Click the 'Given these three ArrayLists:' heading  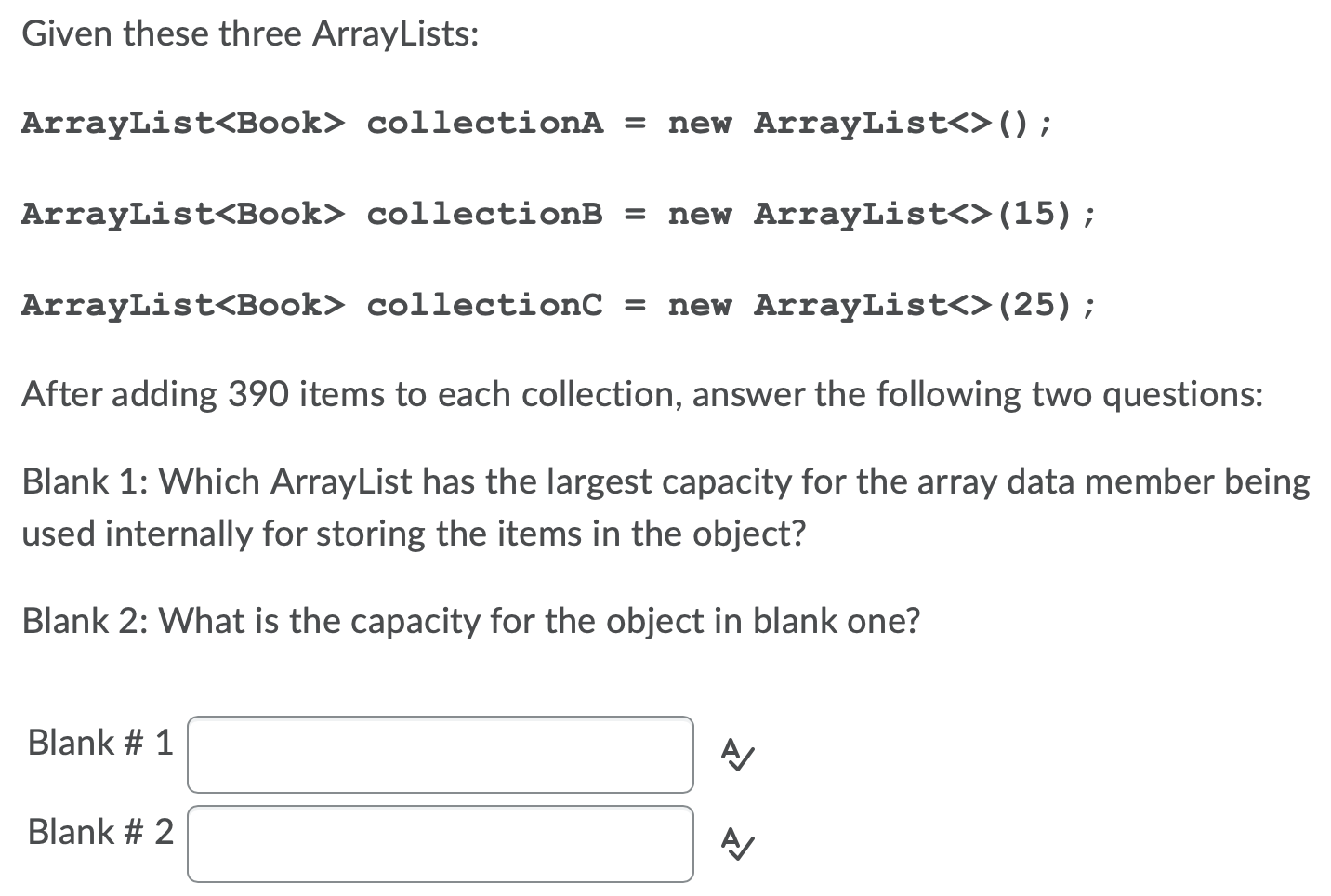point(251,34)
